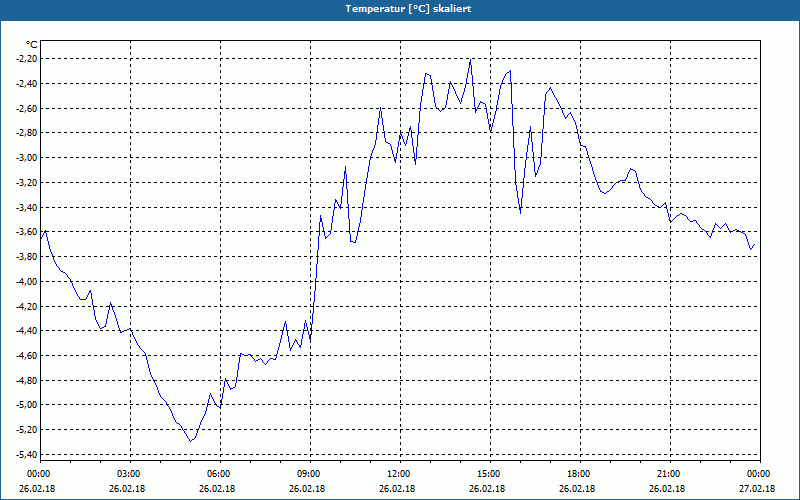Select the 21:00 time label

pos(670,474)
